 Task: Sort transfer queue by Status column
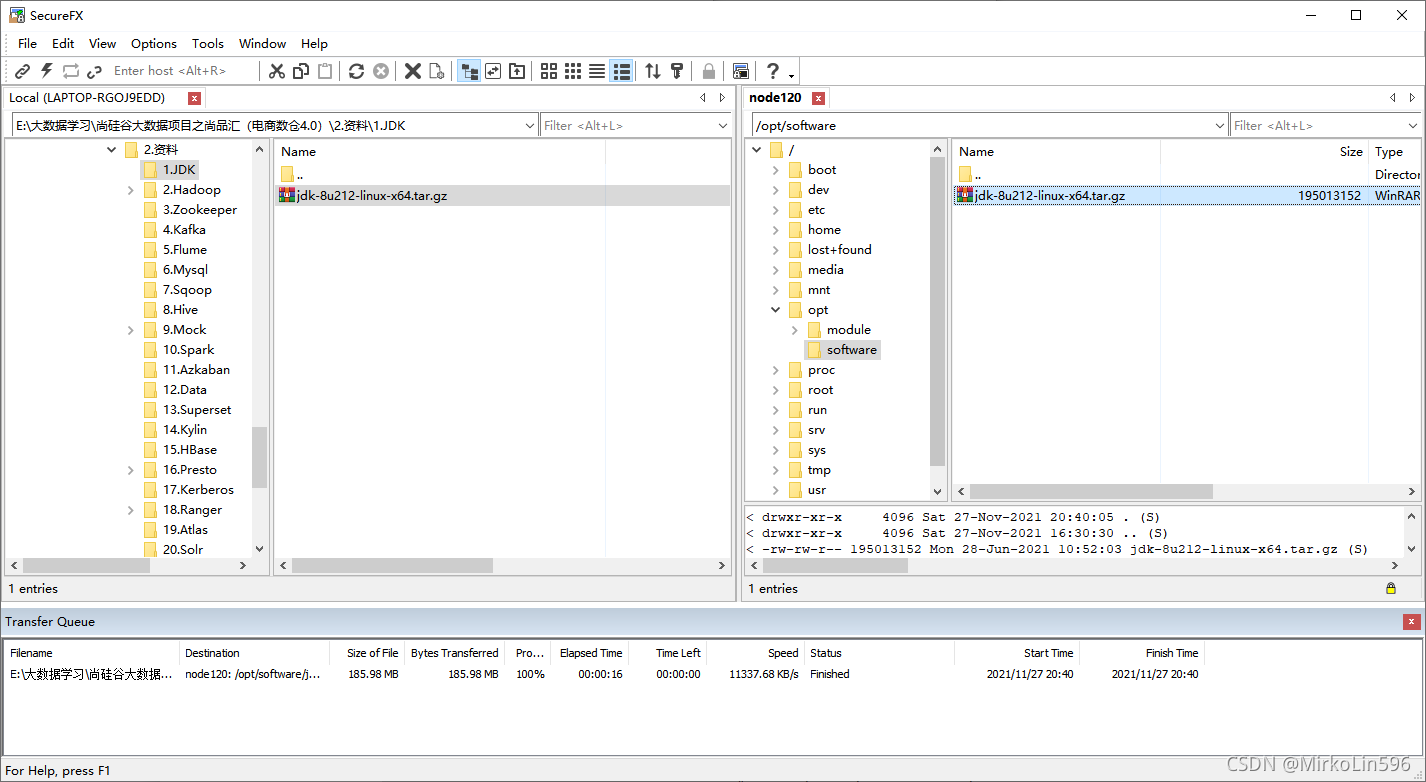(x=879, y=653)
